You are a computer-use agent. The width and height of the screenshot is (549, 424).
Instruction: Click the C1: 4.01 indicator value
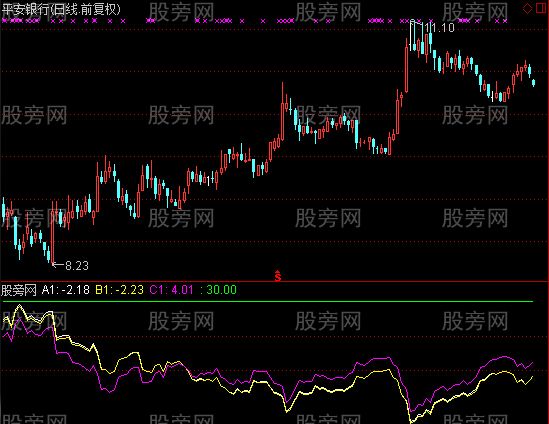(x=171, y=290)
